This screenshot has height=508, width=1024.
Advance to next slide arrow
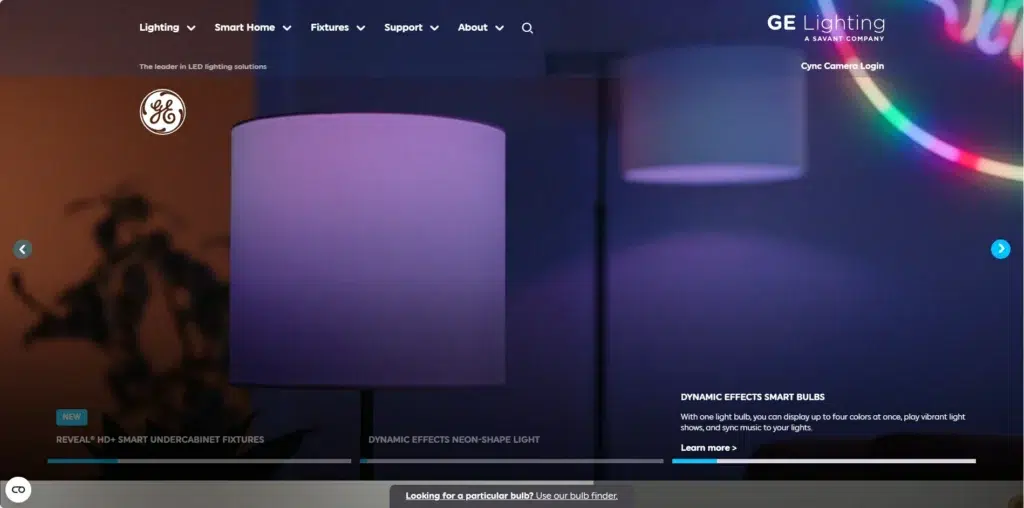click(x=1000, y=249)
